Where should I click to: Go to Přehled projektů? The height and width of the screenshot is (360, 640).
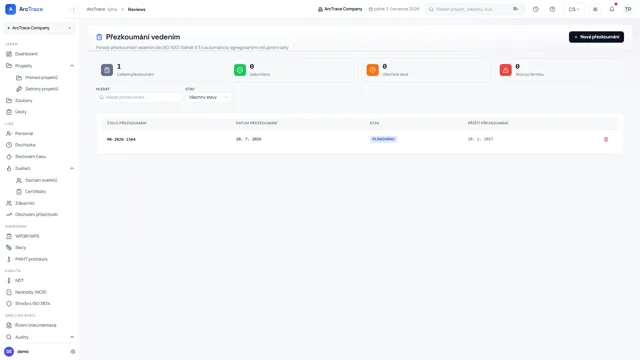[x=41, y=77]
